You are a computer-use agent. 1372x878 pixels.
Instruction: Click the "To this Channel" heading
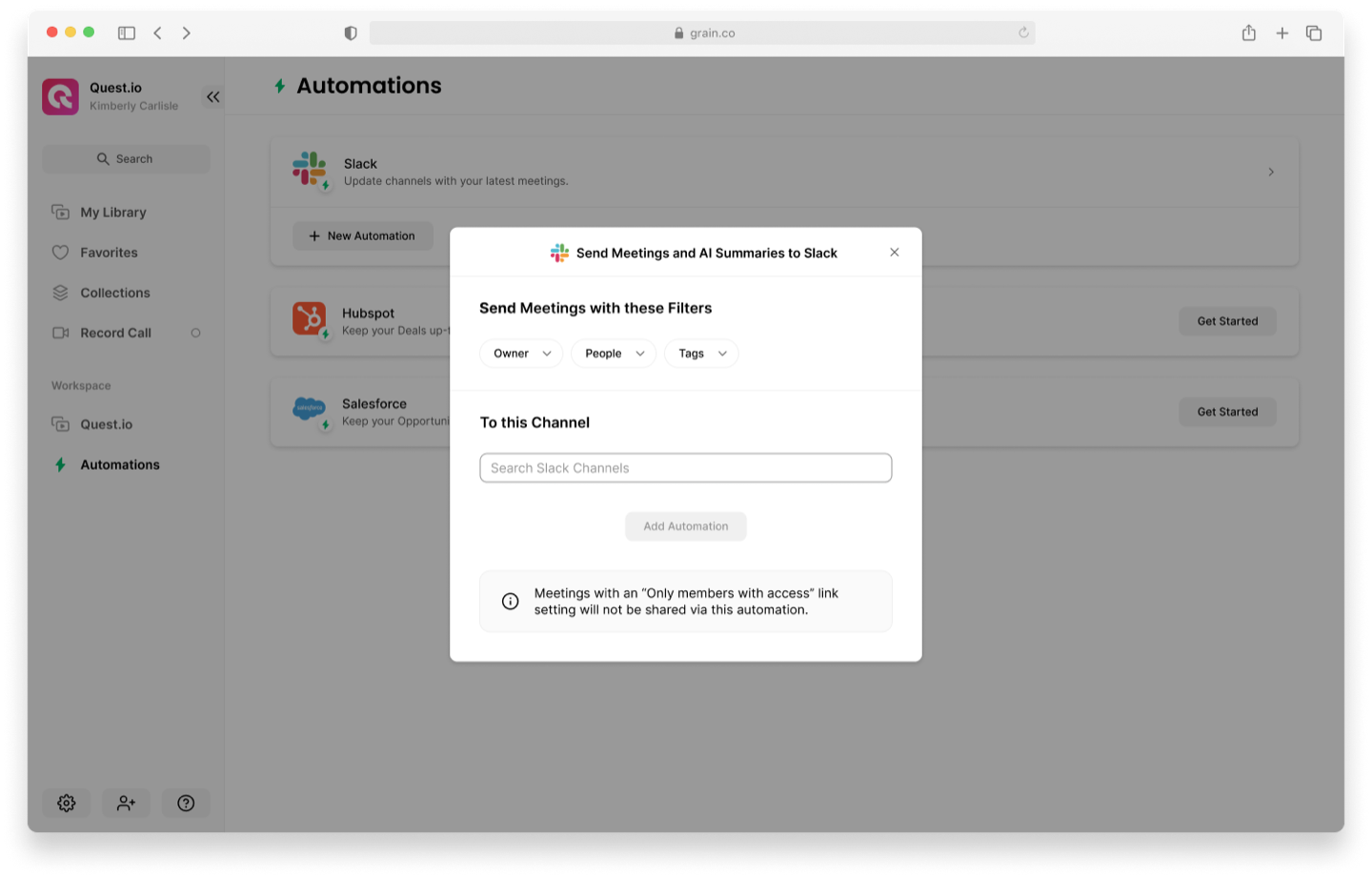tap(535, 422)
